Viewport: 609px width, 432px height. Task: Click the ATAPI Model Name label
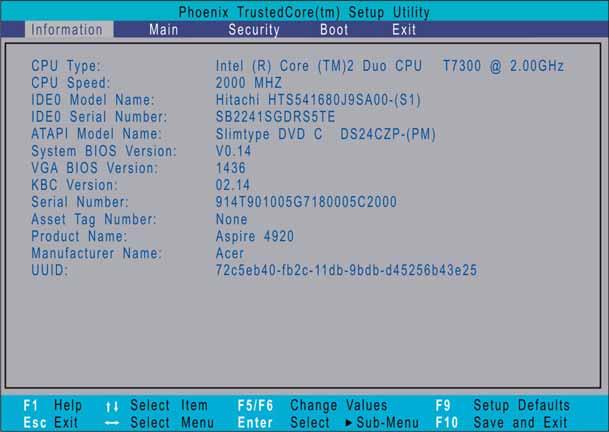[x=96, y=134]
